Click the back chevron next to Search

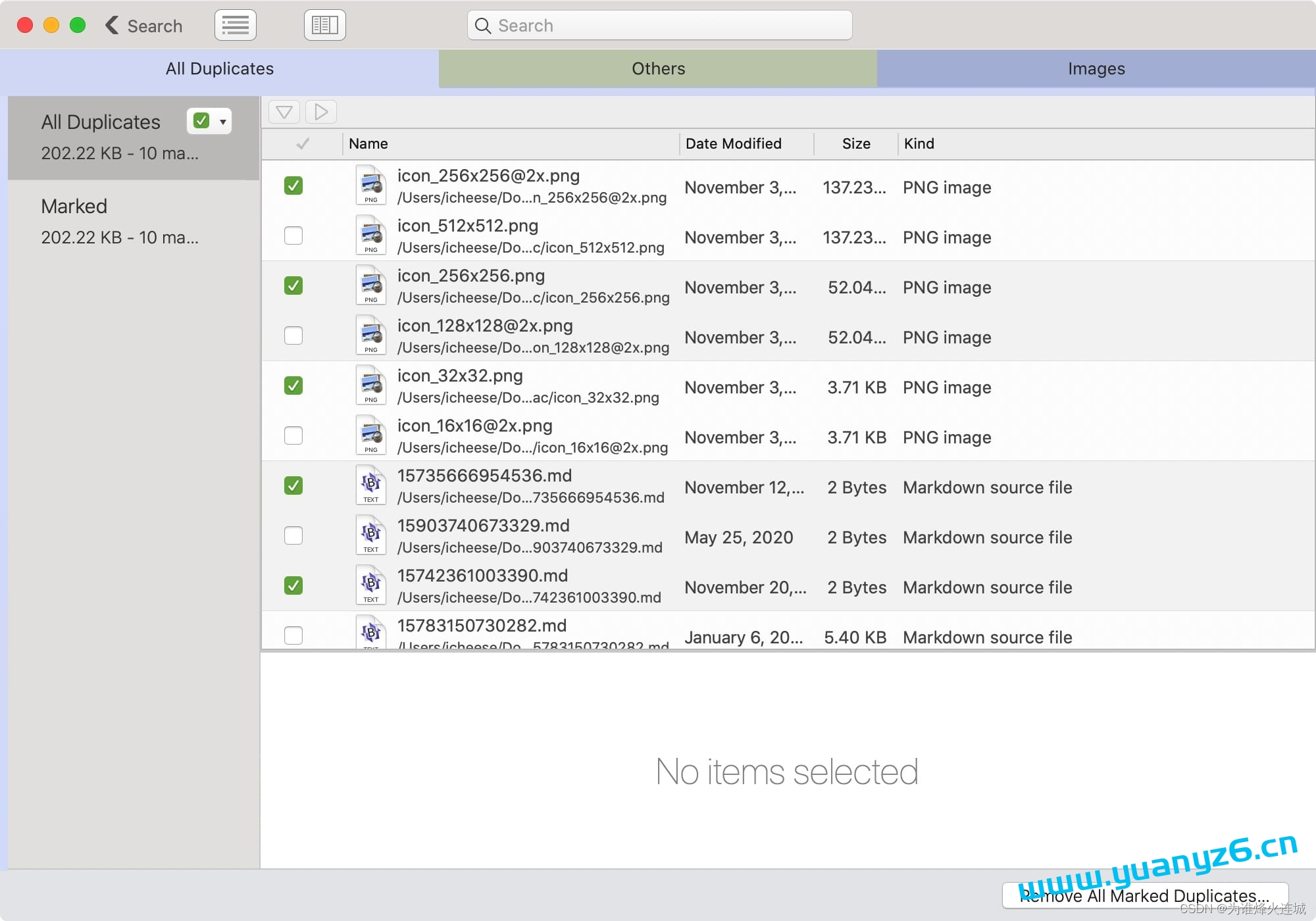(x=113, y=26)
